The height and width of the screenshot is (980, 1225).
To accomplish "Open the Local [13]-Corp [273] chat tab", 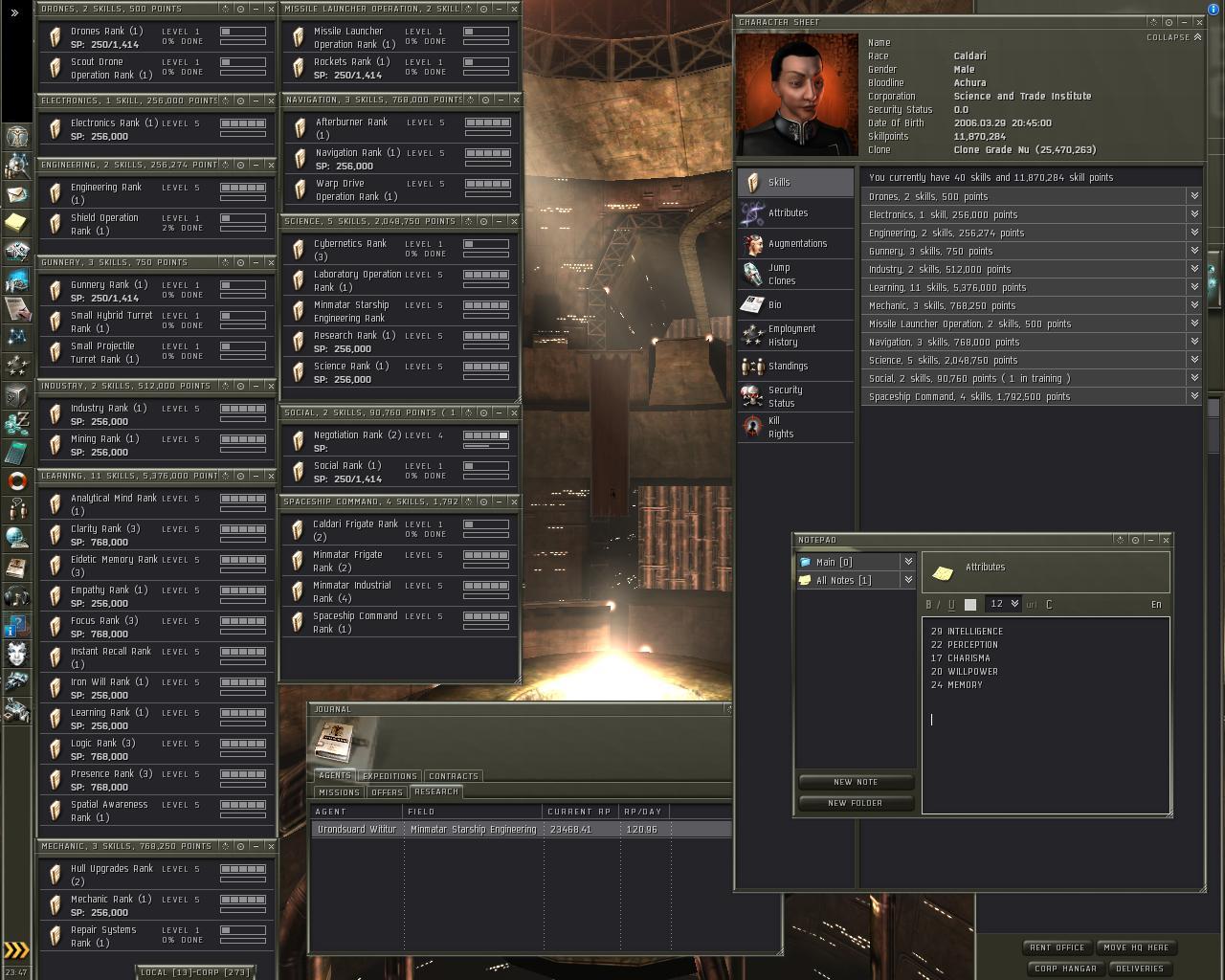I will click(x=195, y=972).
